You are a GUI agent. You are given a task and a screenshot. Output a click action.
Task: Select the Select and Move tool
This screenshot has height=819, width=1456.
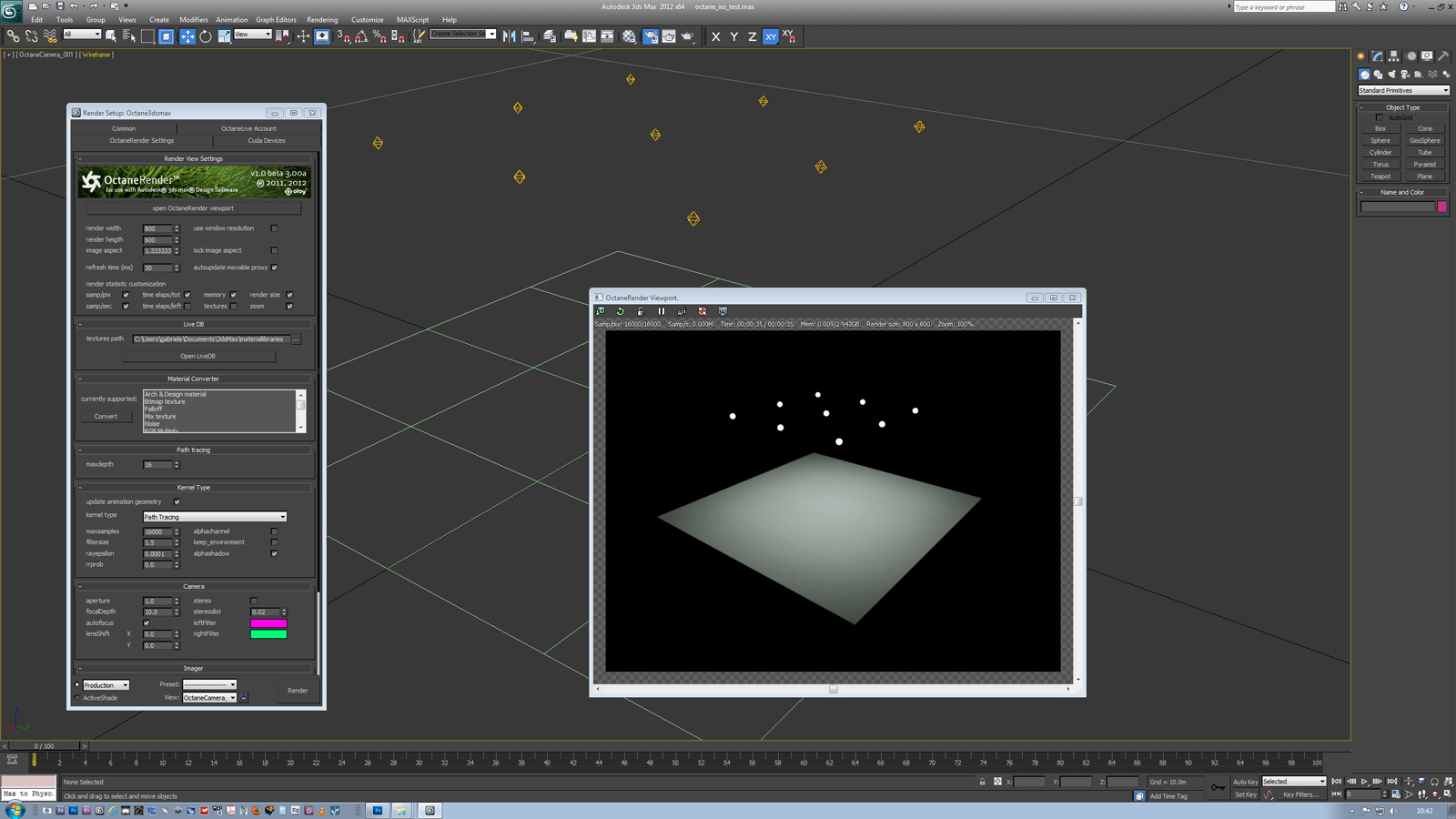[187, 36]
